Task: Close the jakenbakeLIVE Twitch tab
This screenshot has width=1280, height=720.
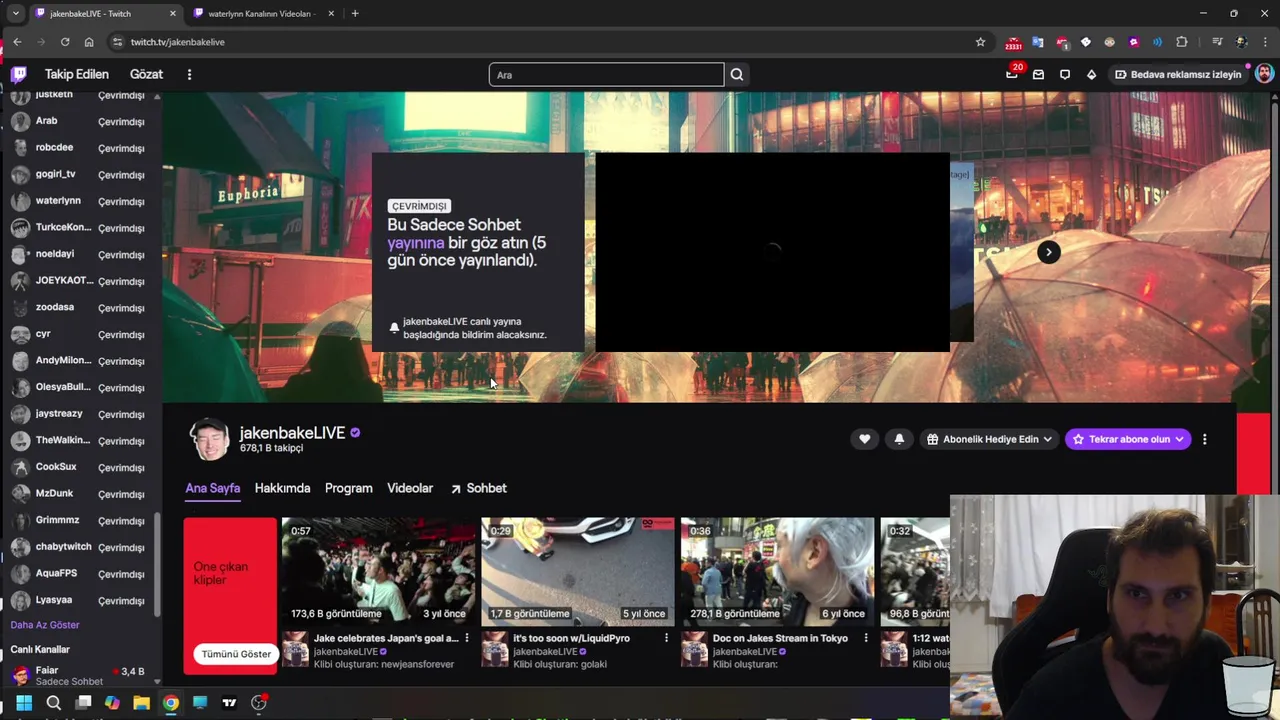Action: point(173,13)
